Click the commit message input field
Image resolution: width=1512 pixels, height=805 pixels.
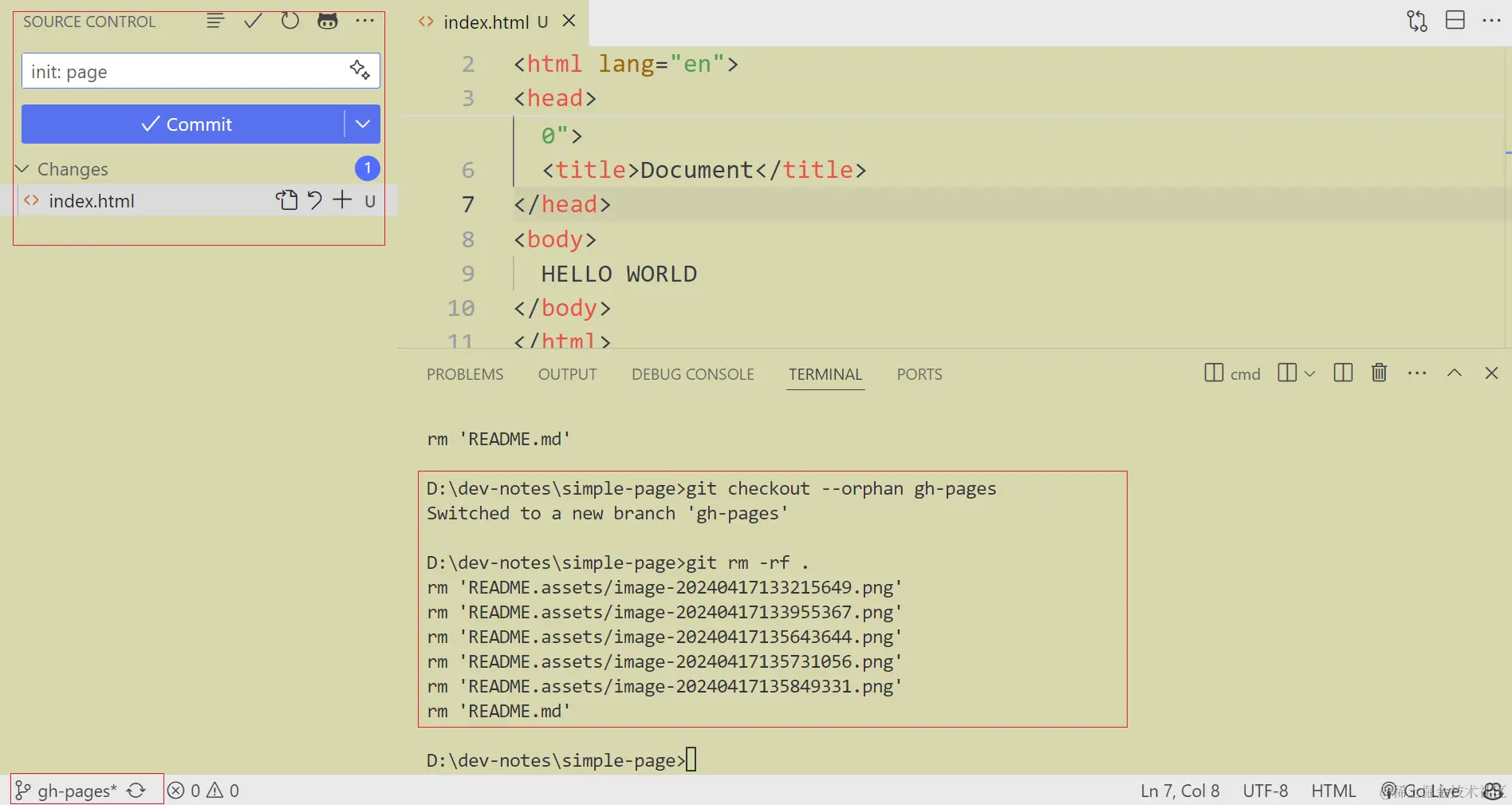tap(200, 71)
